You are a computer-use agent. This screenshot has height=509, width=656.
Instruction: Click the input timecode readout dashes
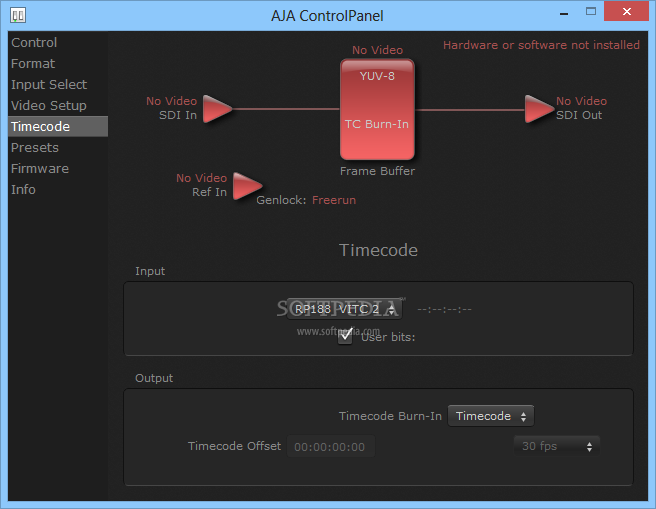[x=444, y=310]
